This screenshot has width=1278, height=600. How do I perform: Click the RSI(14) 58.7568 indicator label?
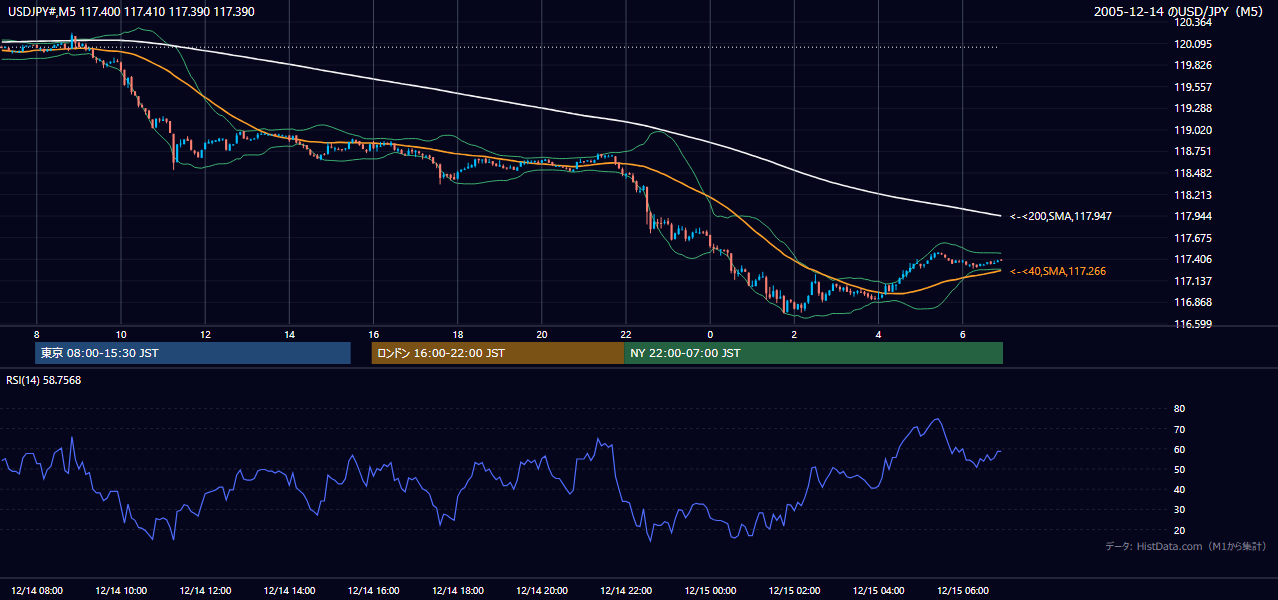[44, 380]
